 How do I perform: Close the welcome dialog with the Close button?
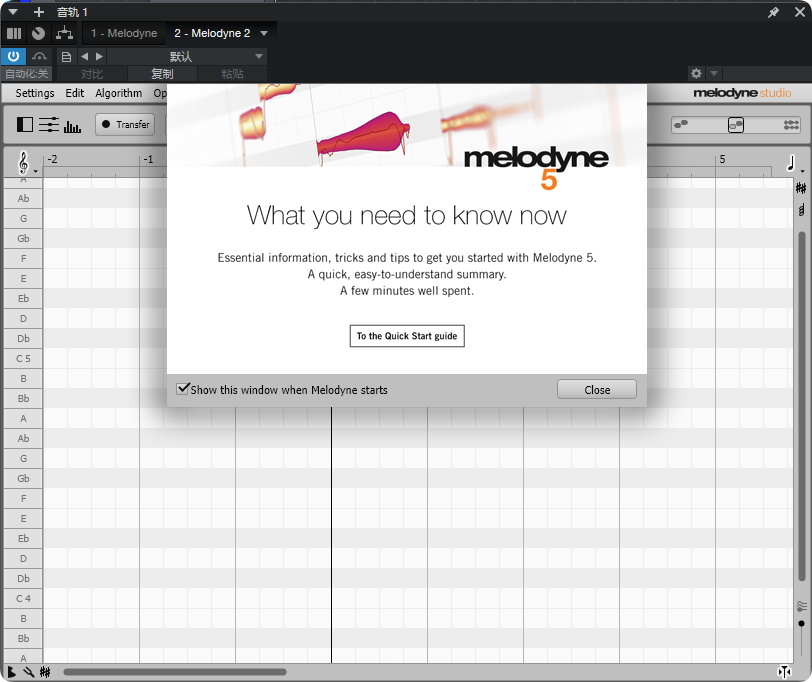point(596,389)
